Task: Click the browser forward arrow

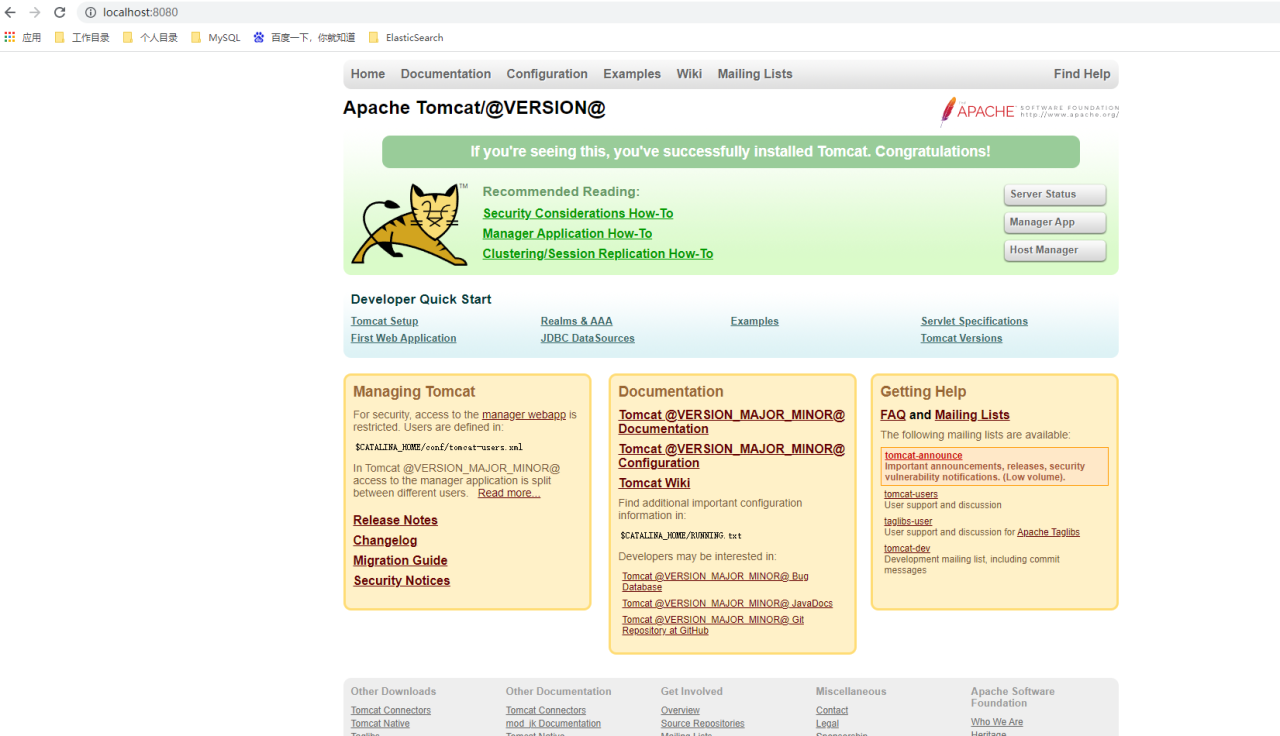Action: tap(35, 13)
